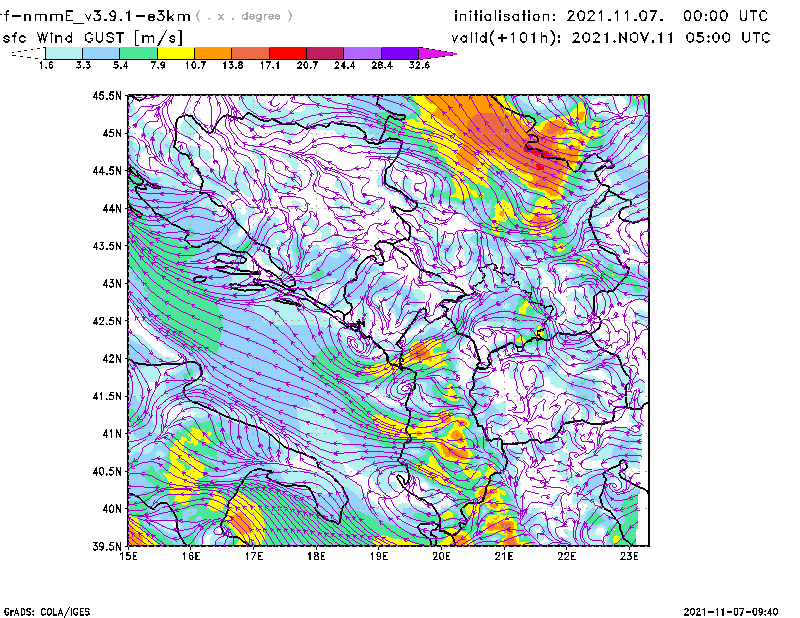This screenshot has width=800, height=618.
Task: Click the 41.5N latitude label
Action: pos(107,396)
